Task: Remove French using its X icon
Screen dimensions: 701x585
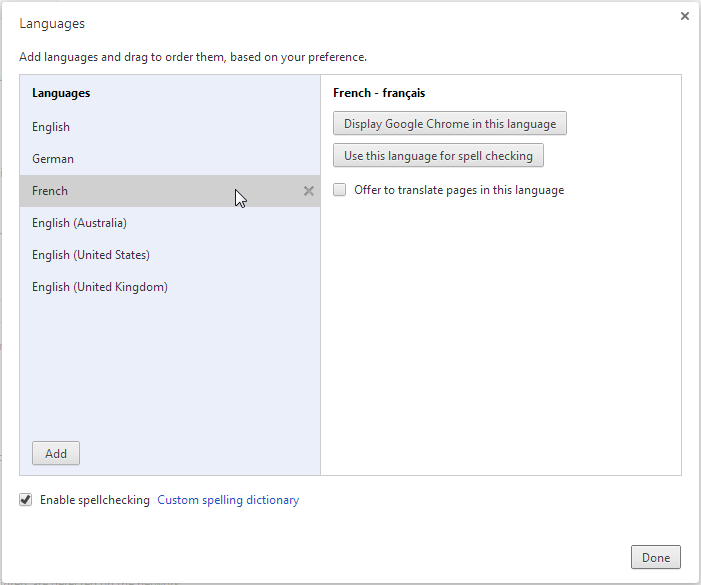Action: 308,191
